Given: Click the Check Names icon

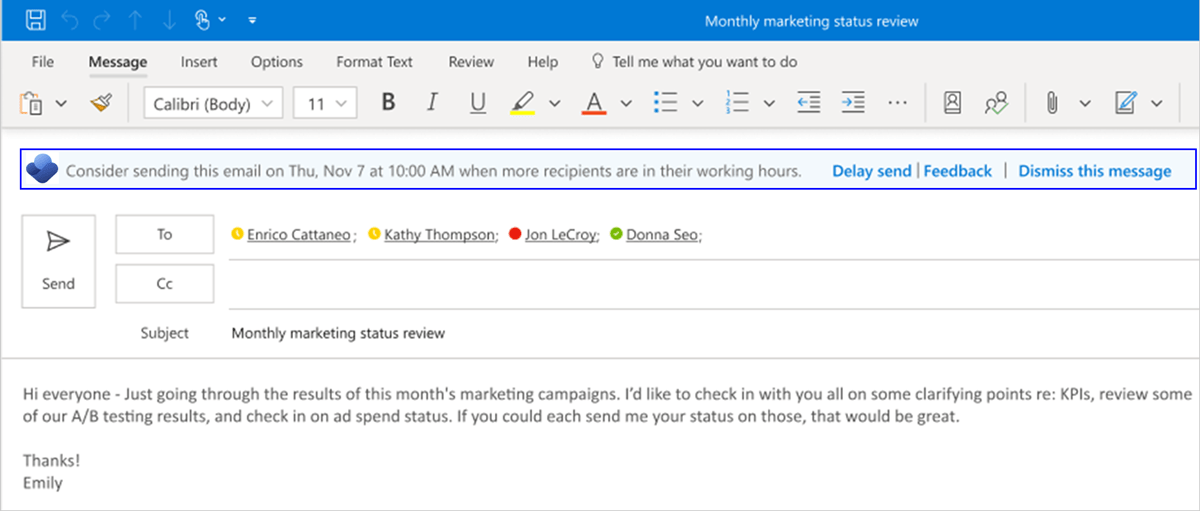Looking at the screenshot, I should tap(996, 103).
